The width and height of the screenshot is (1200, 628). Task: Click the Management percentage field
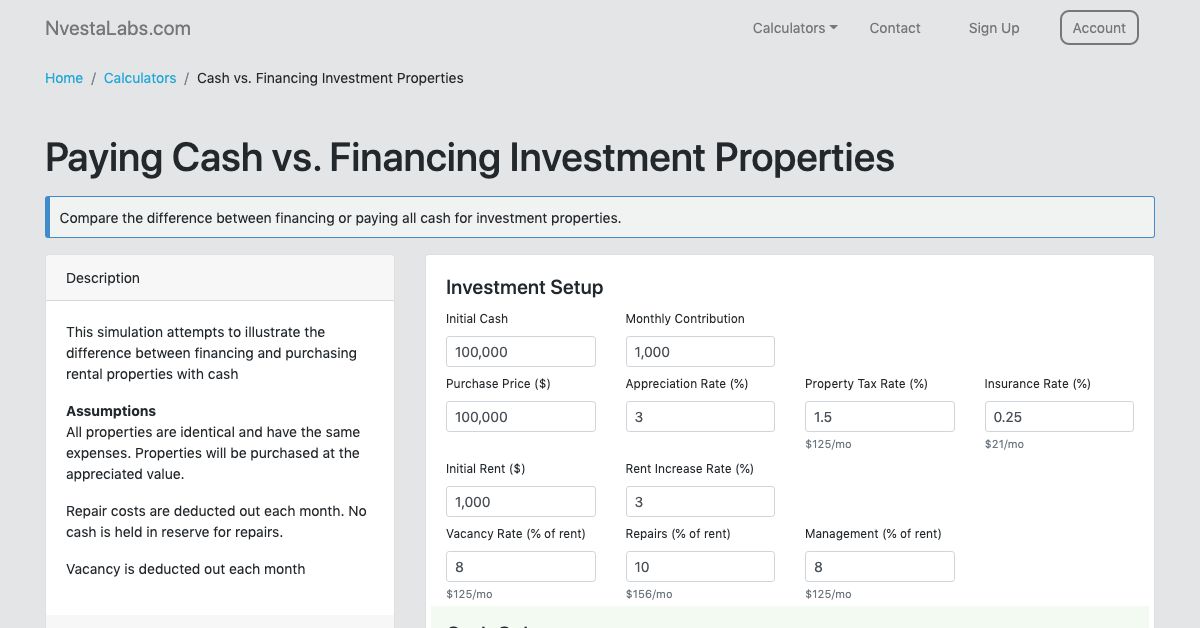(x=879, y=566)
